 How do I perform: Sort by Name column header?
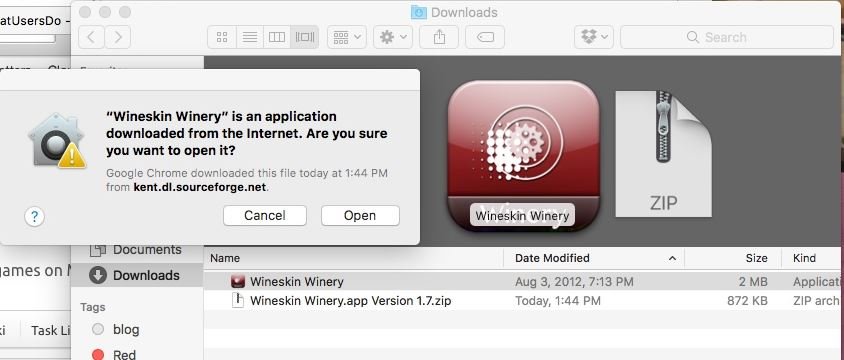[353, 258]
